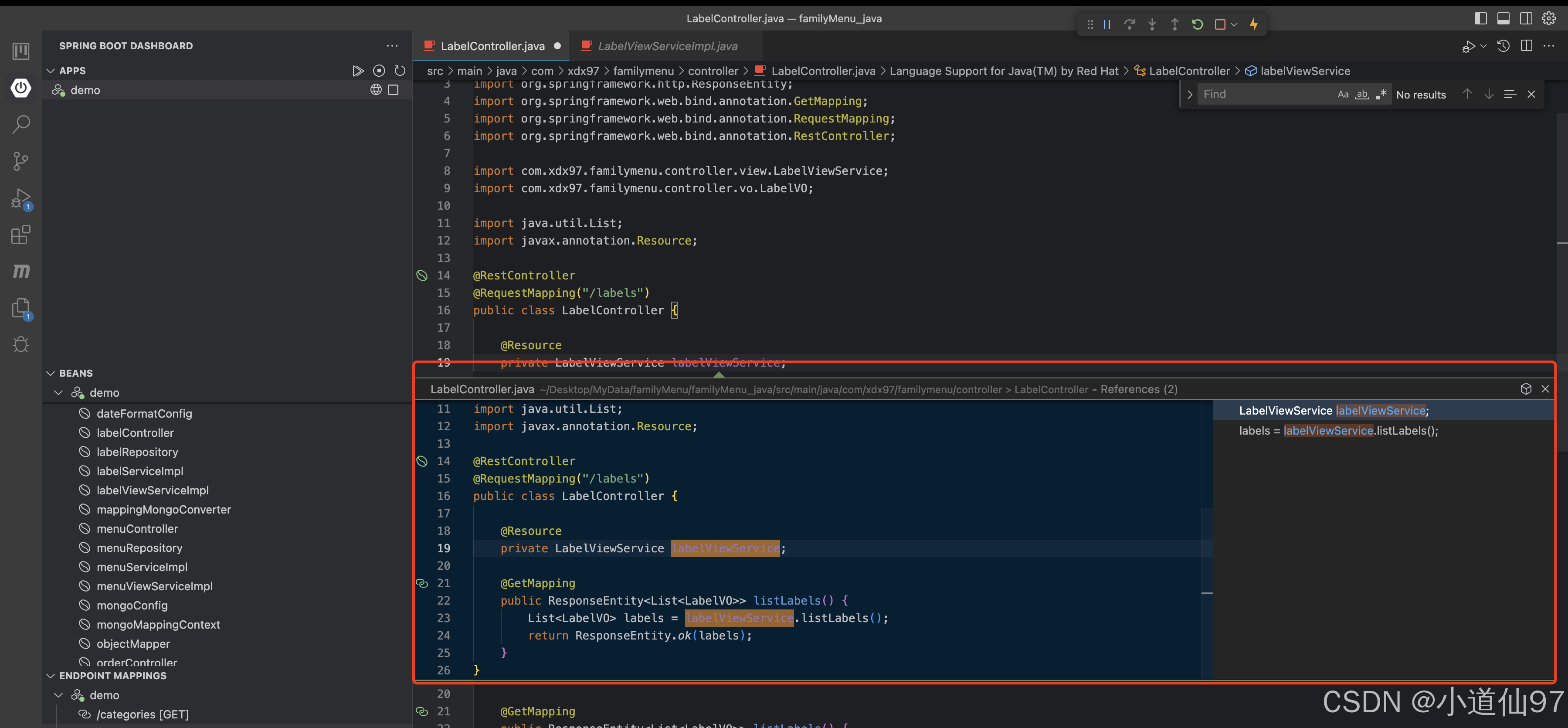1568x728 pixels.
Task: Enable regular expression search in Find
Action: (1381, 94)
